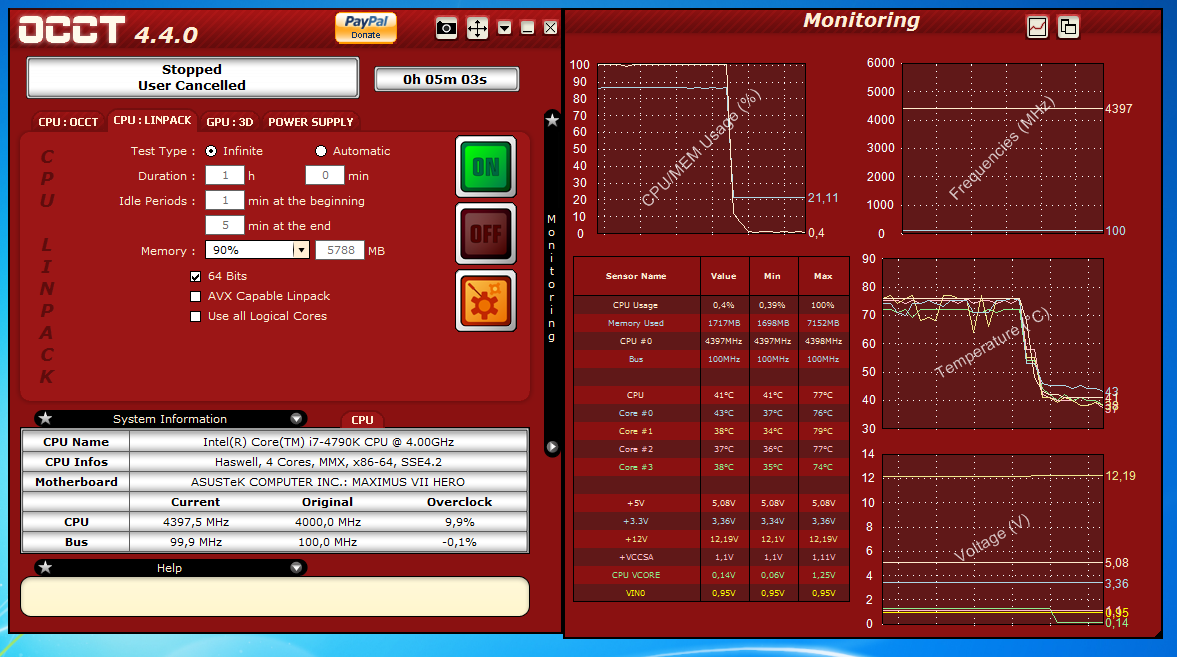
Task: Click the PayPal Donate button
Action: coord(366,28)
